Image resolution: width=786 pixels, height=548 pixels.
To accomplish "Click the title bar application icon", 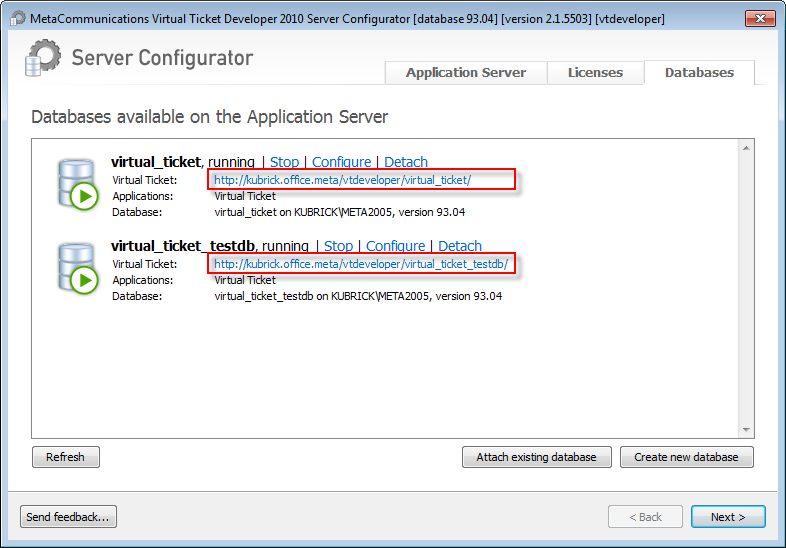I will tap(18, 19).
